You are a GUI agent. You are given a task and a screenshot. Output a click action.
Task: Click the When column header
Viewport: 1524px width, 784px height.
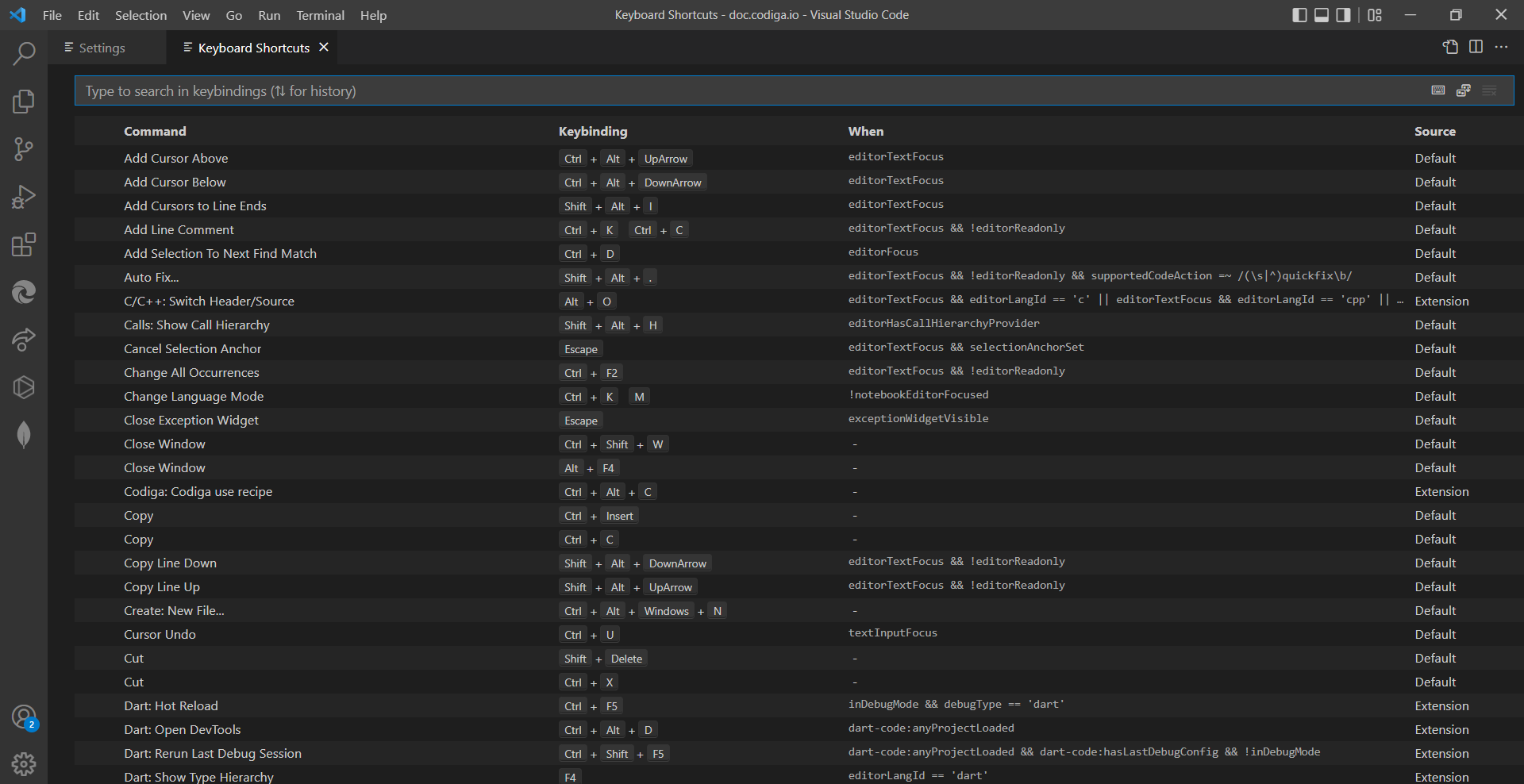866,132
